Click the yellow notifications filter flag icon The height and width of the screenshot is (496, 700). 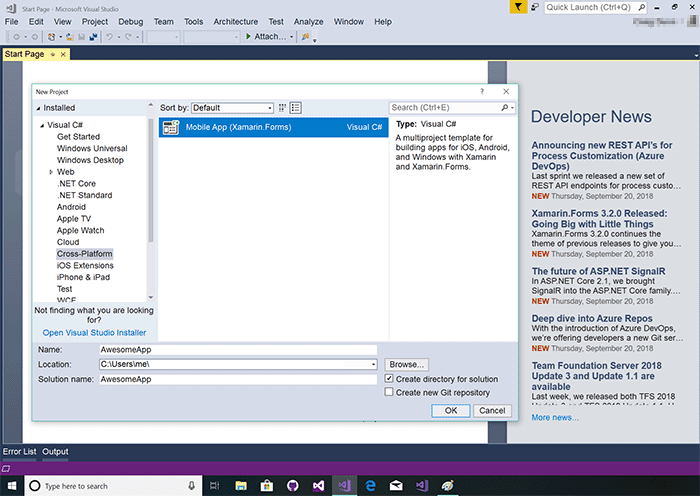[518, 7]
